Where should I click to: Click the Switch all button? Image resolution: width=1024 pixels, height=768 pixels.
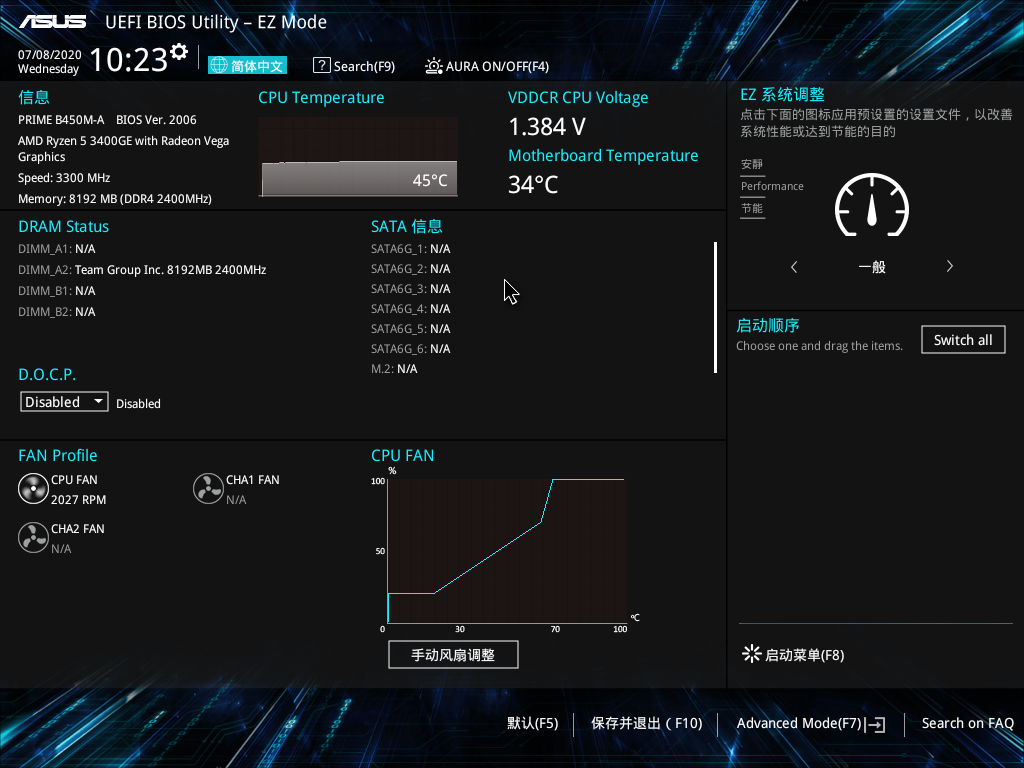point(962,339)
